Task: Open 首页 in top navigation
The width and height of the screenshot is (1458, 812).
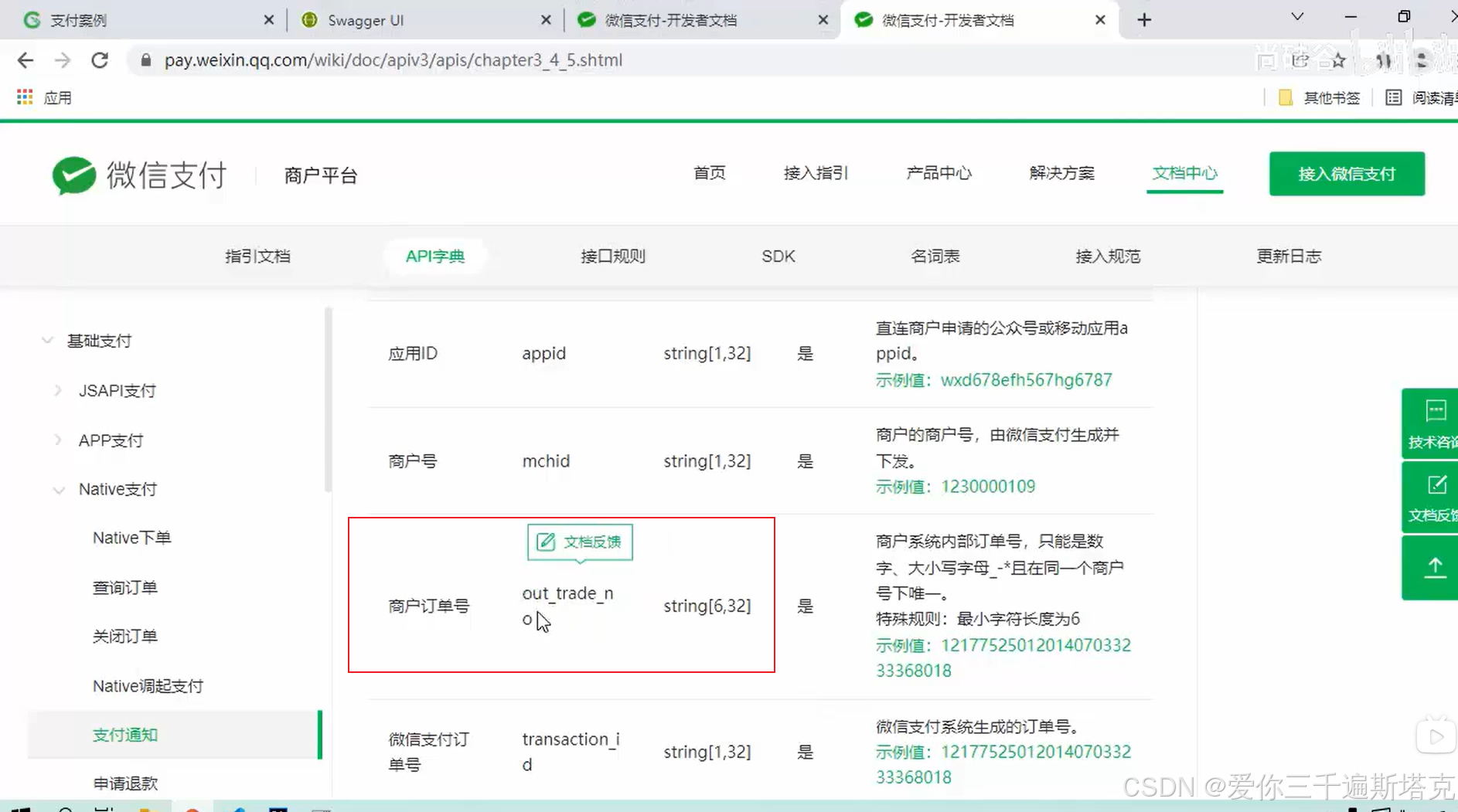Action: tap(709, 173)
